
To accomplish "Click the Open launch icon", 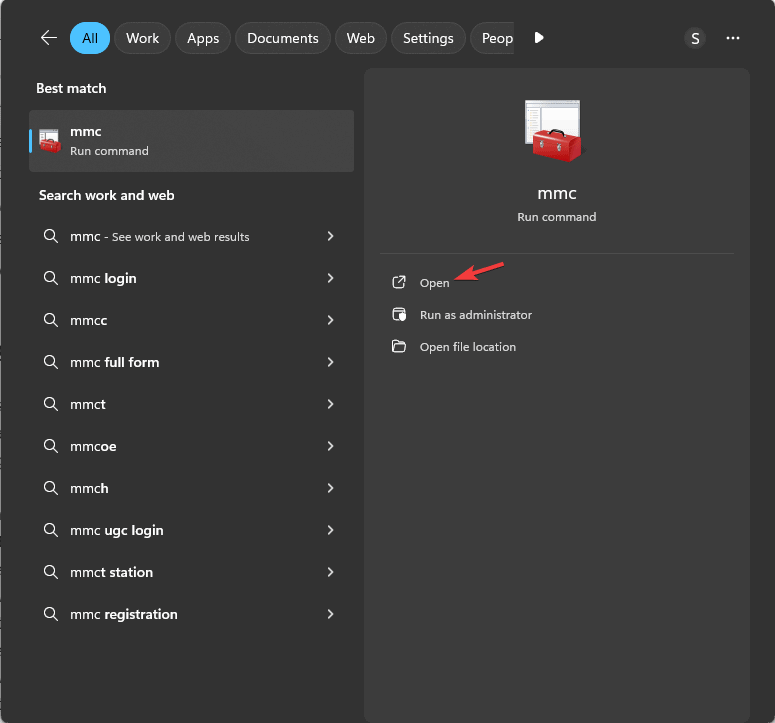I will (399, 282).
